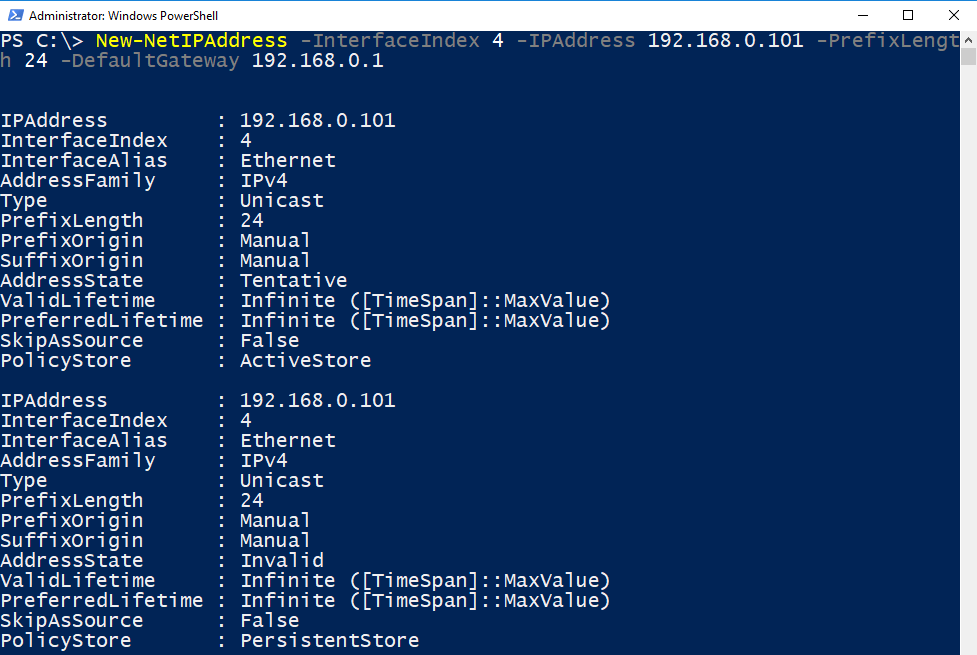Image resolution: width=977 pixels, height=655 pixels.
Task: Click the 192.168.0.1 gateway address
Action: [317, 61]
